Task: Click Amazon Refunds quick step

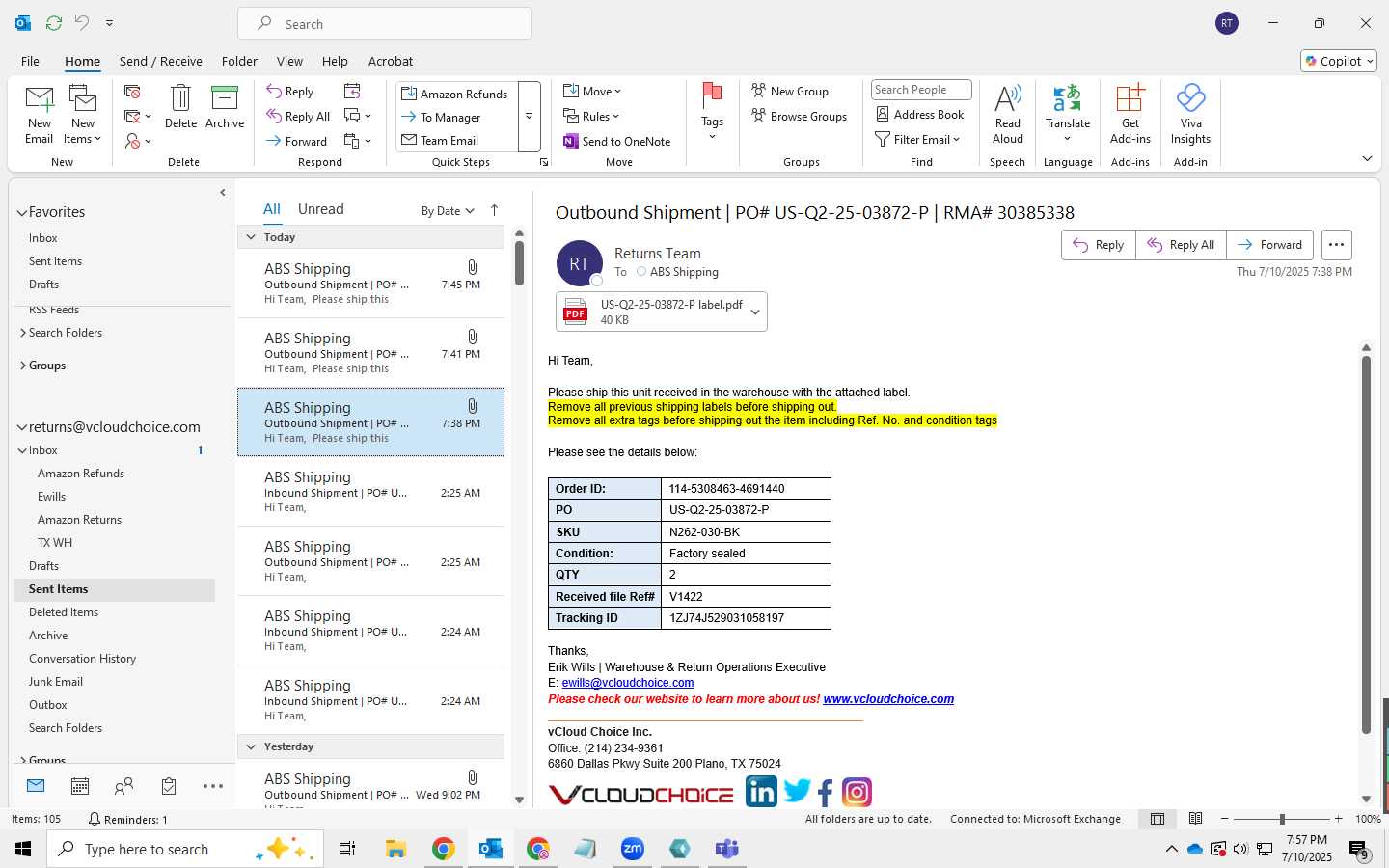Action: pos(454,94)
